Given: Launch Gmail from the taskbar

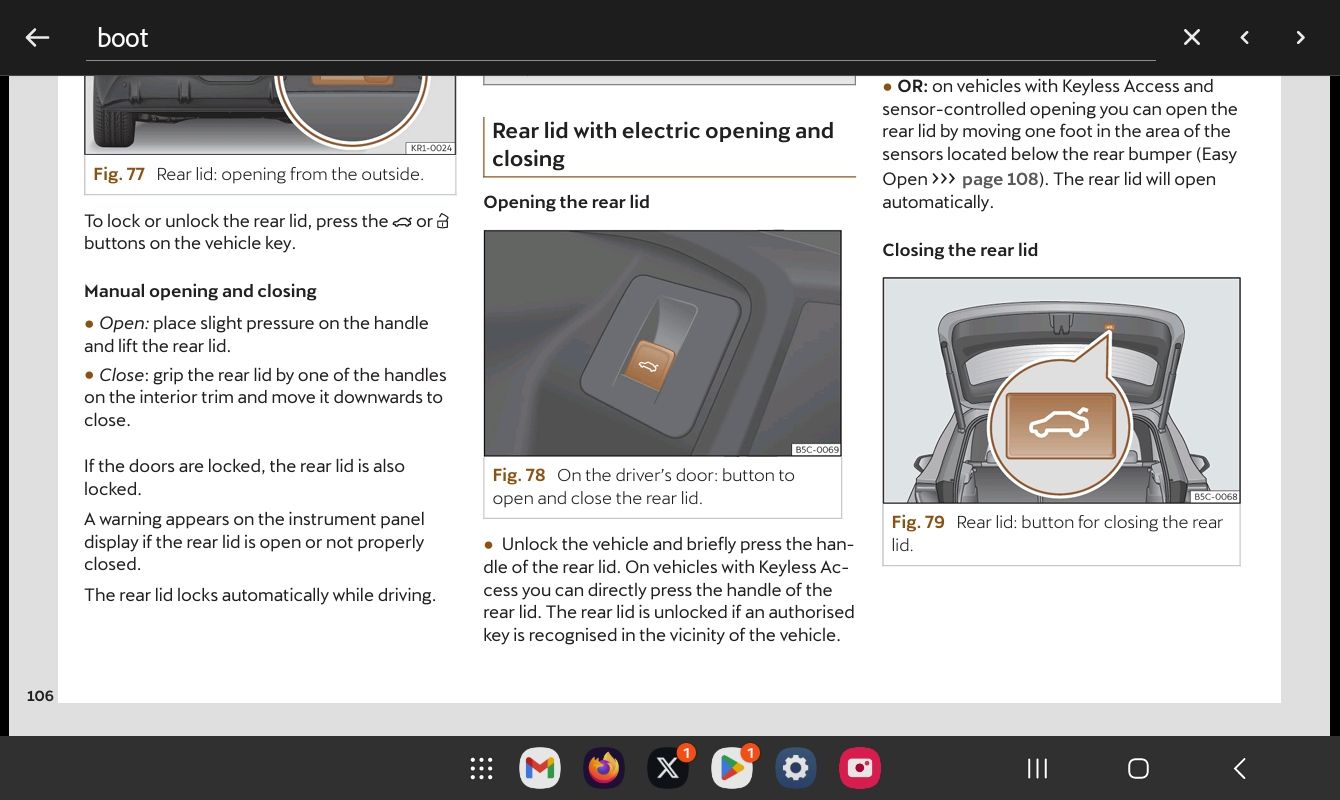Looking at the screenshot, I should [539, 768].
